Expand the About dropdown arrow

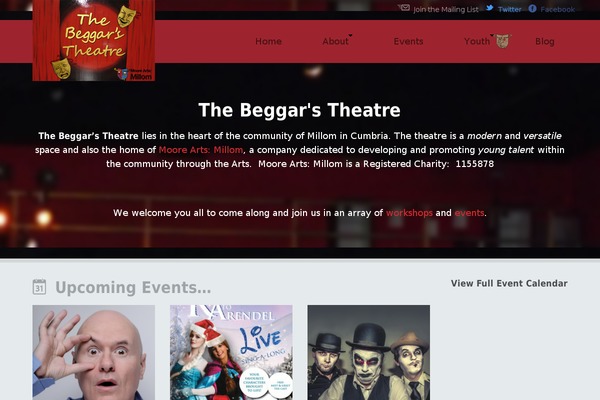click(350, 35)
